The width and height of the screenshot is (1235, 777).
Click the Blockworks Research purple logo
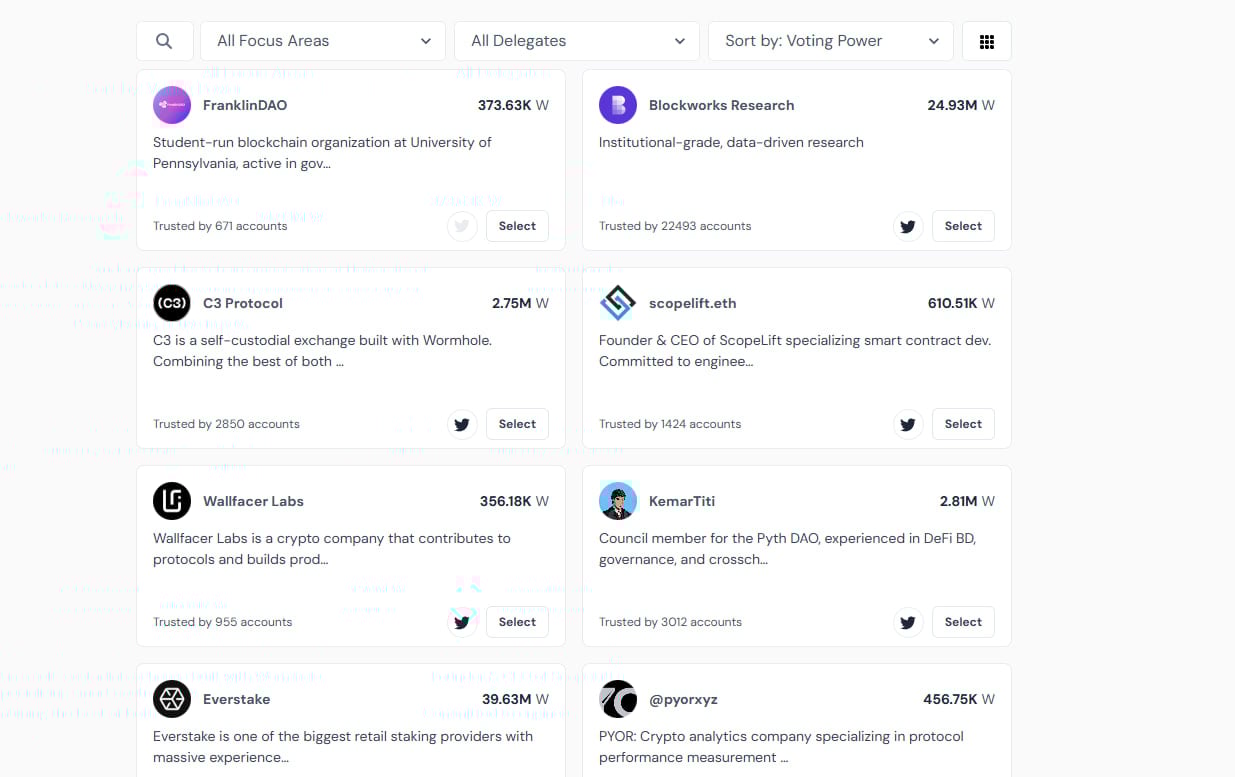(618, 105)
